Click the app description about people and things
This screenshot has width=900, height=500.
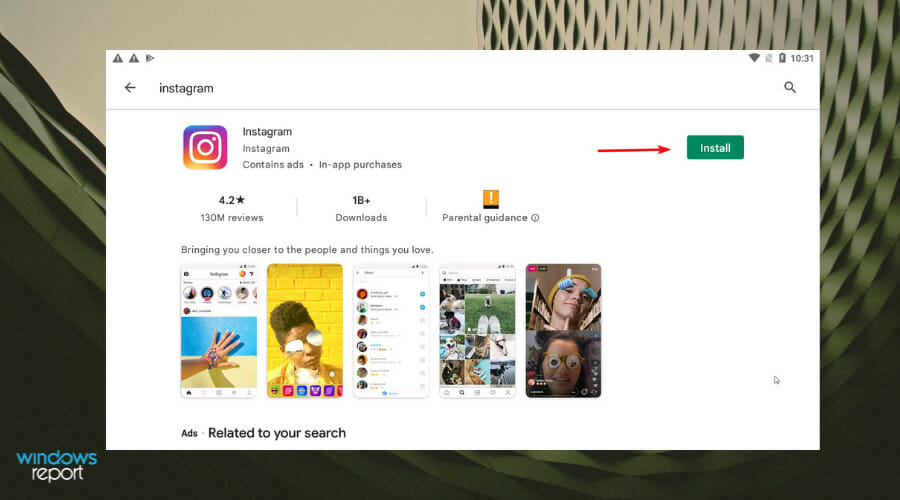click(x=307, y=250)
